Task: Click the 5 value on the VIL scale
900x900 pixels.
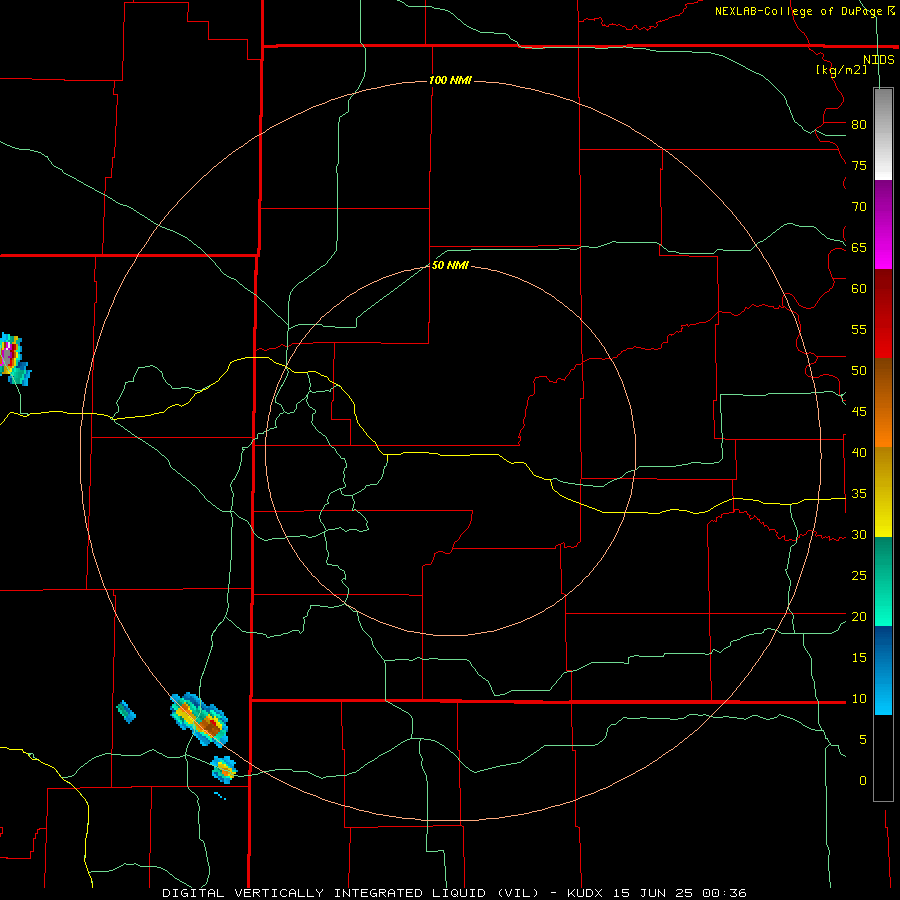Action: point(862,739)
